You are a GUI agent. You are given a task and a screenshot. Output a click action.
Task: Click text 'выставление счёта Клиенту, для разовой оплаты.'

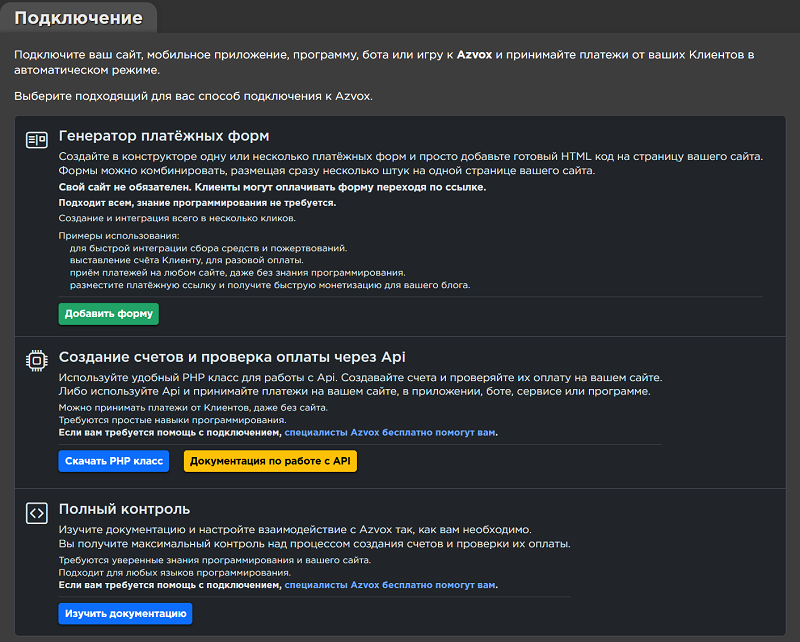(x=187, y=260)
